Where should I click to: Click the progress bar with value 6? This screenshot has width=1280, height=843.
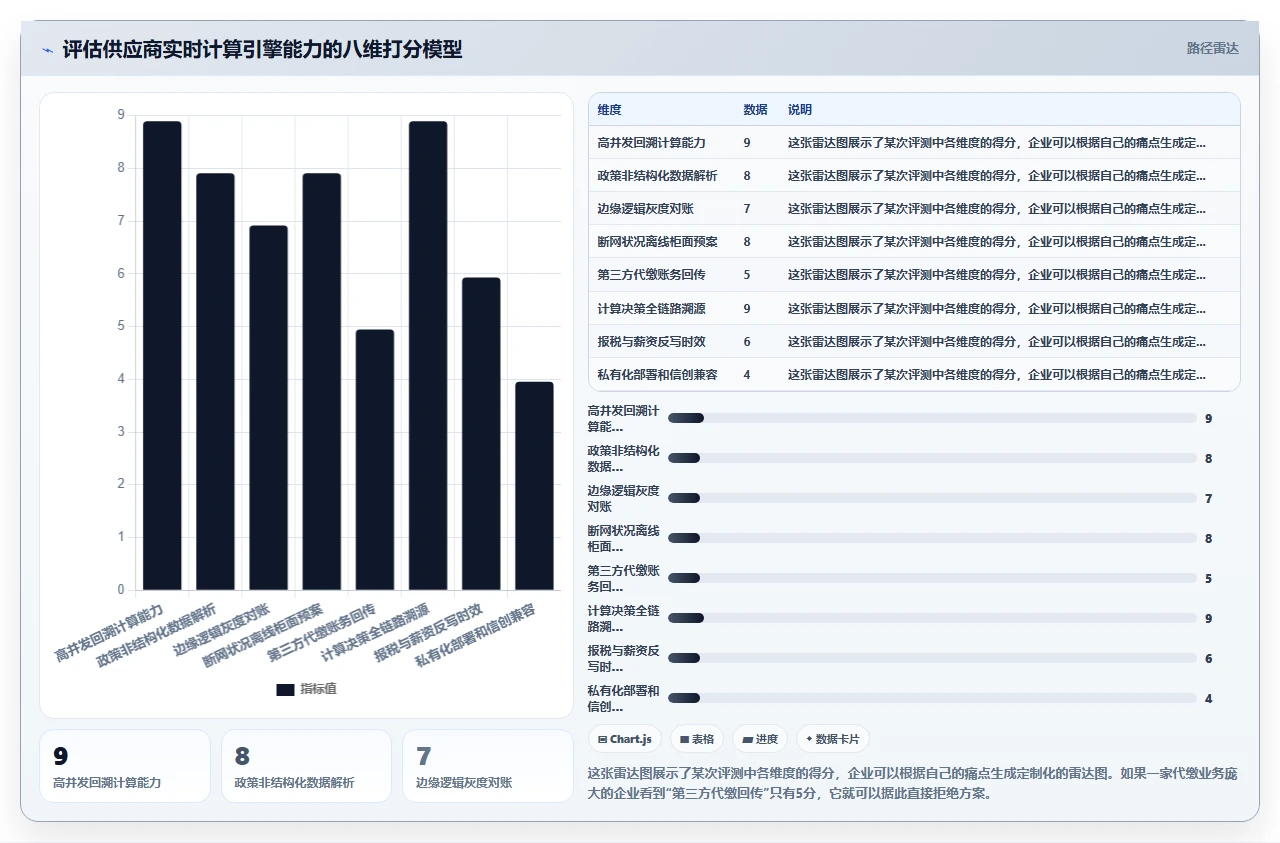pos(932,658)
